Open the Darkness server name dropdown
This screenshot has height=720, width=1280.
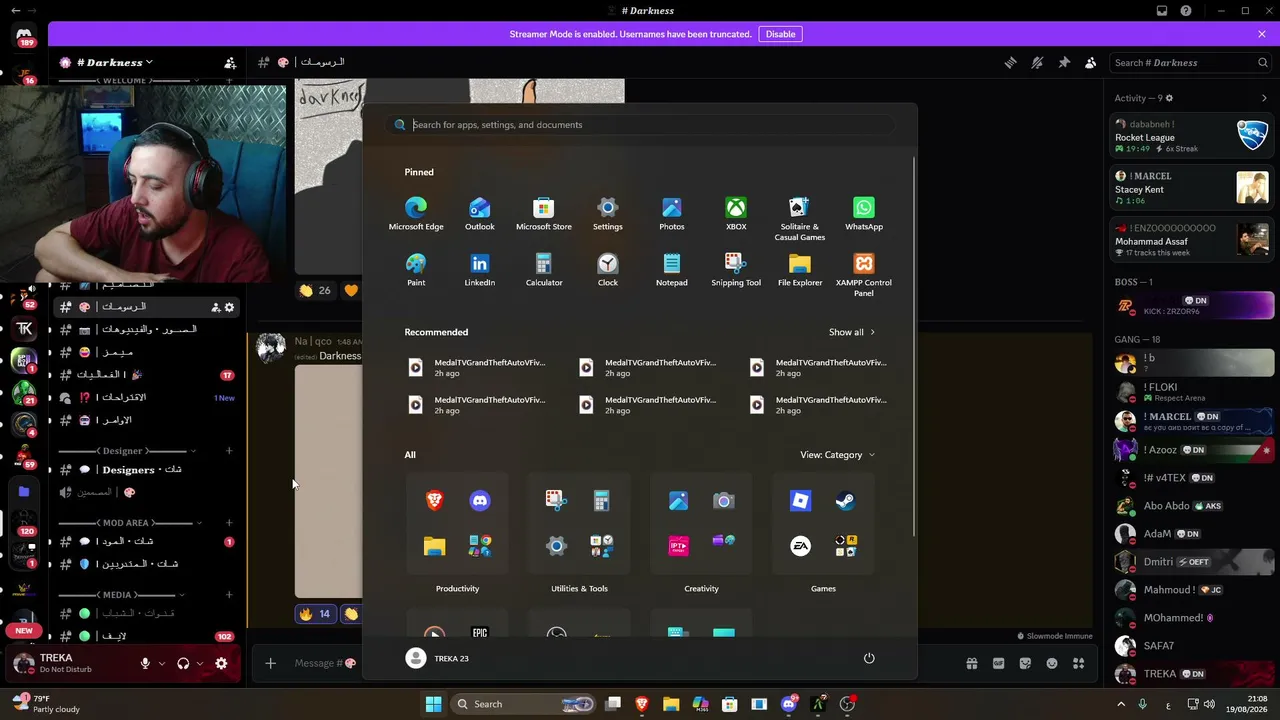[114, 62]
